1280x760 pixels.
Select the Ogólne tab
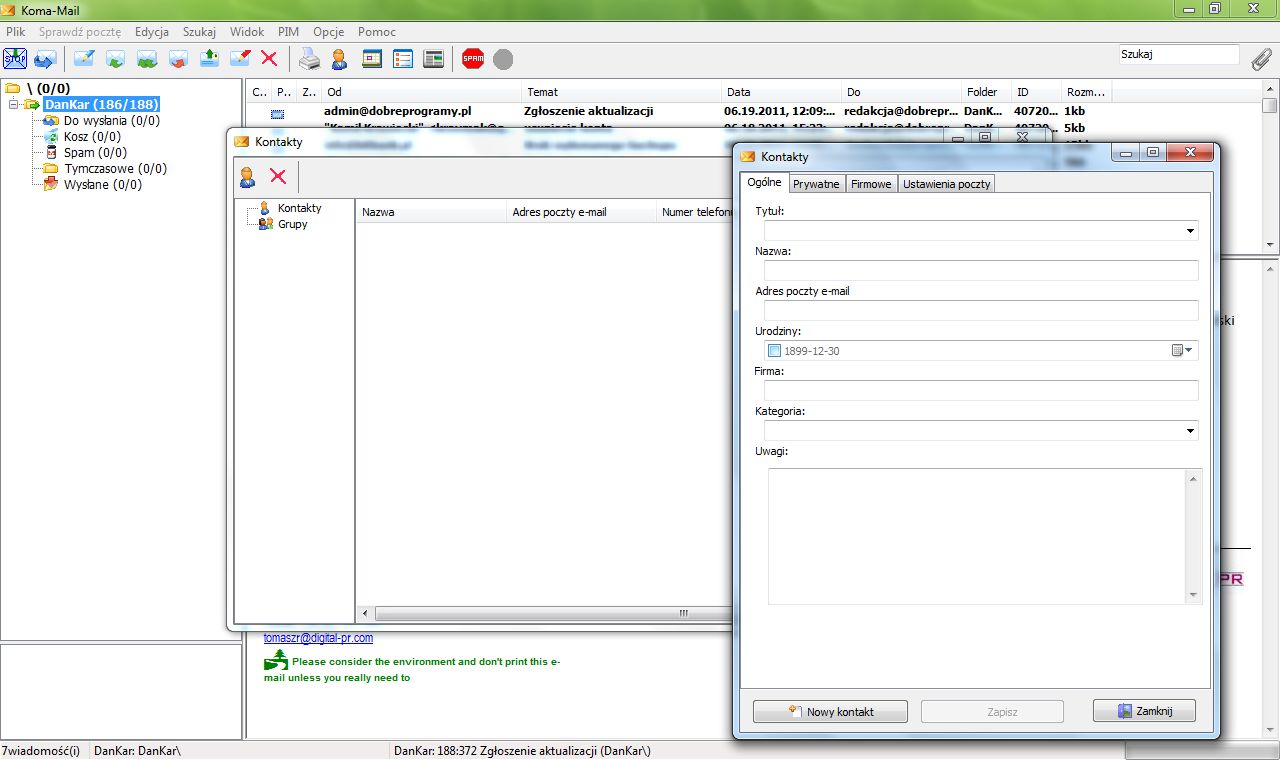pos(764,183)
